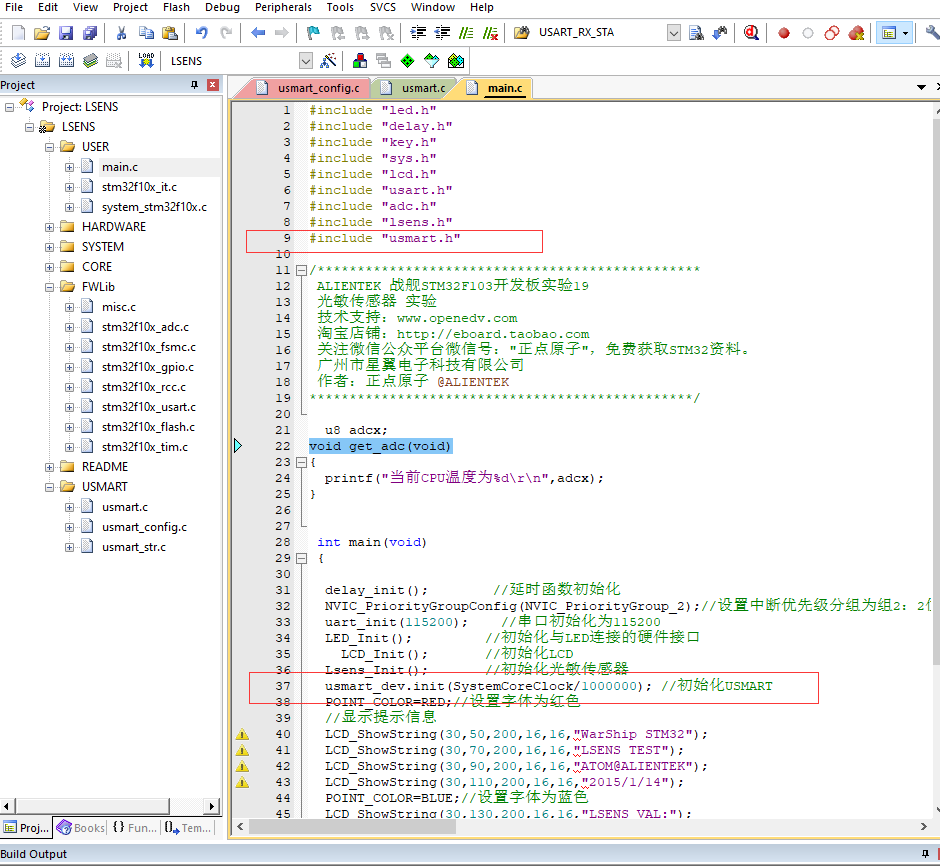Image resolution: width=940 pixels, height=866 pixels.
Task: Switch to the Books panel tab
Action: pyautogui.click(x=80, y=828)
